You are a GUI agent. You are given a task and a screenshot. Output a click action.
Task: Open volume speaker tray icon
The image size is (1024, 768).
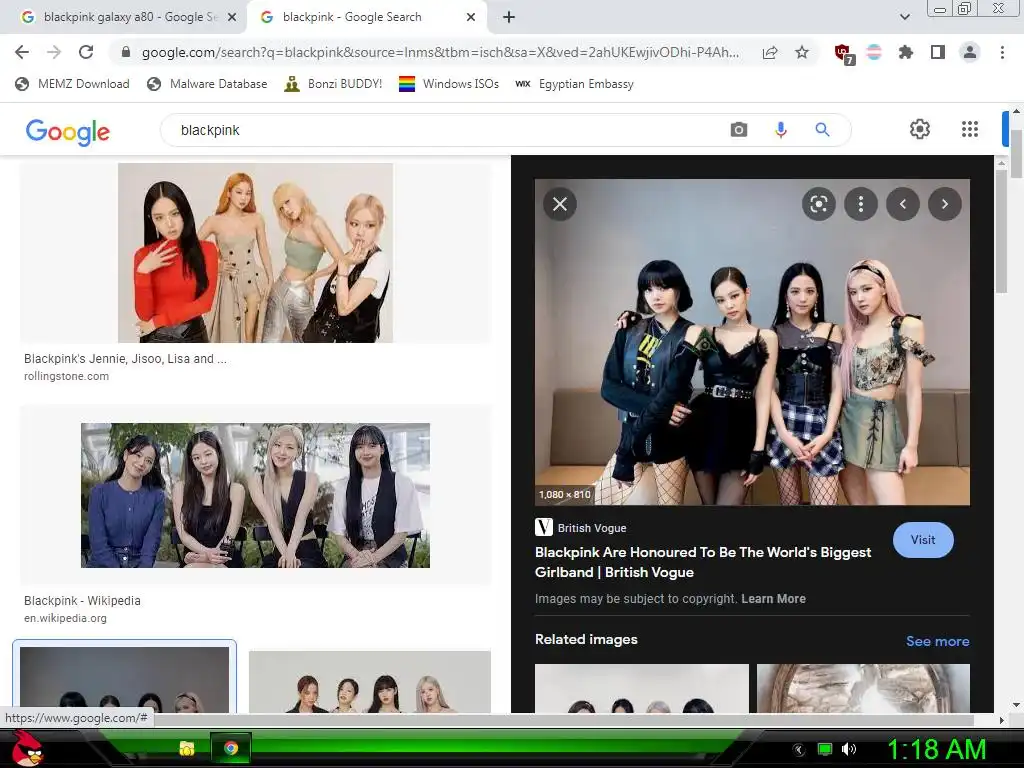pyautogui.click(x=849, y=749)
